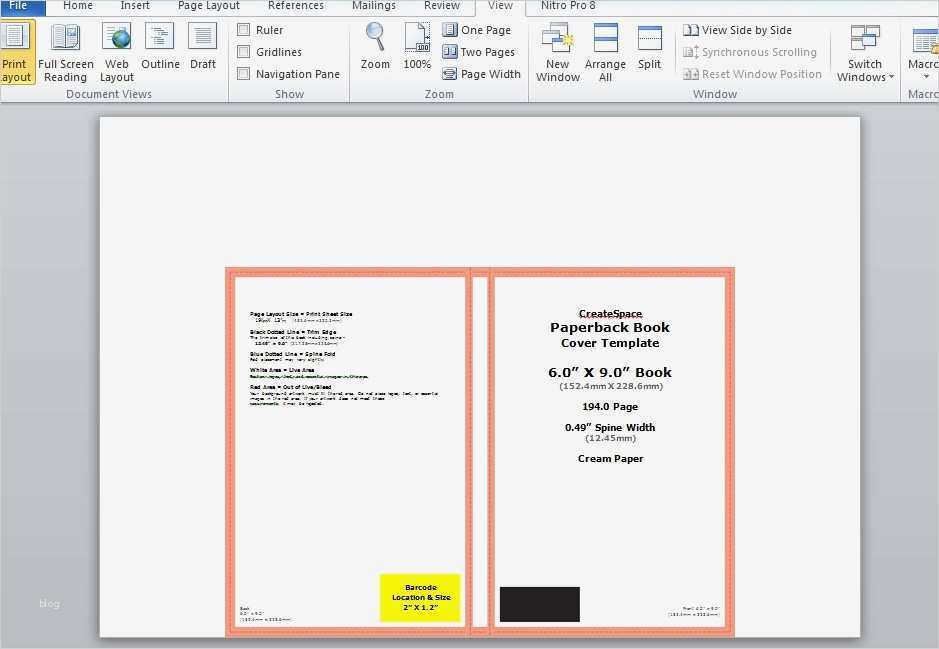
Task: Toggle the Gridlines checkbox
Action: pos(244,52)
